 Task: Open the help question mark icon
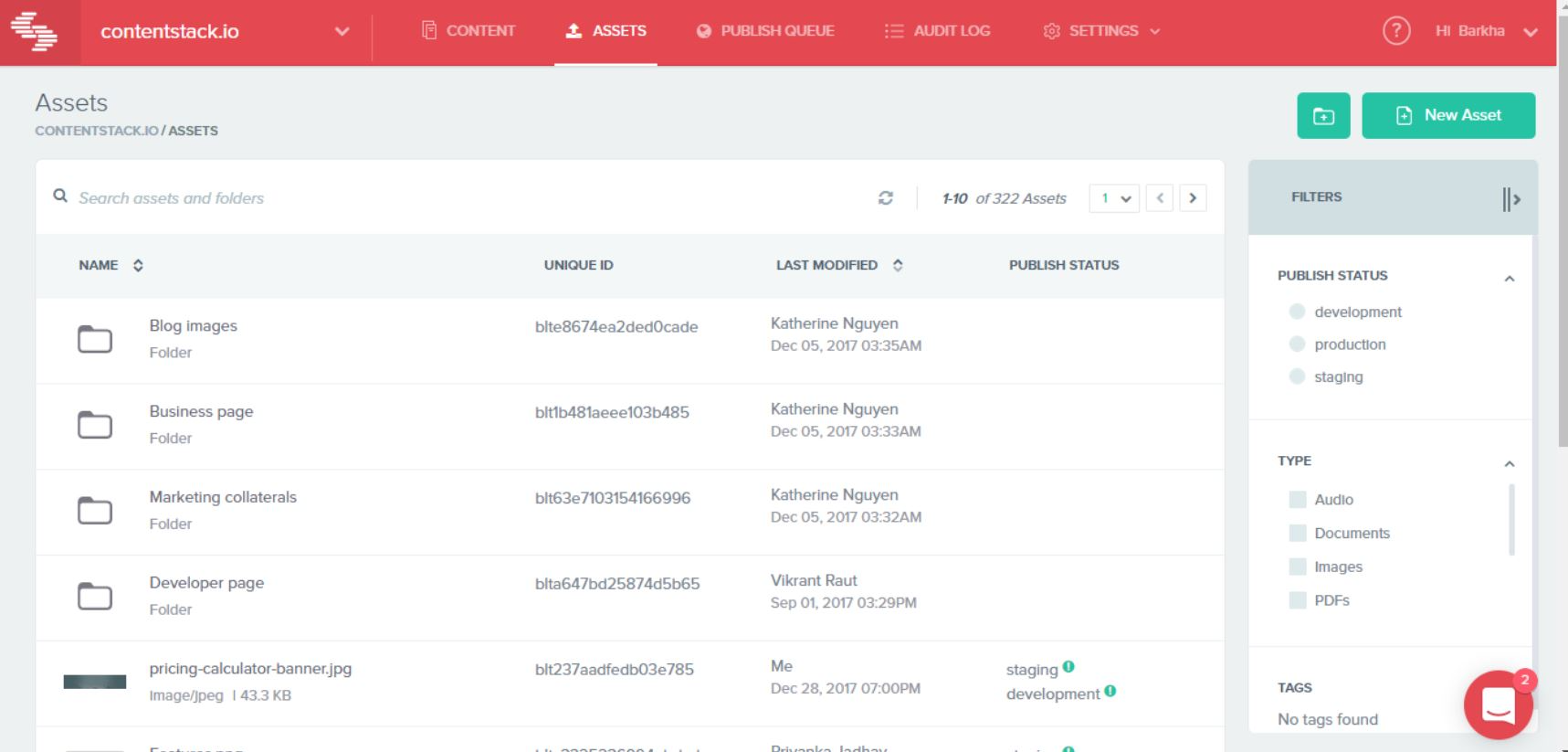1395,31
